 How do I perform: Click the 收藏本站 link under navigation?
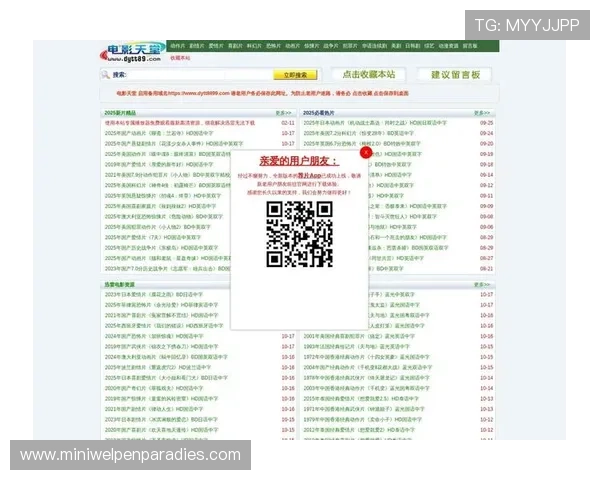(180, 58)
